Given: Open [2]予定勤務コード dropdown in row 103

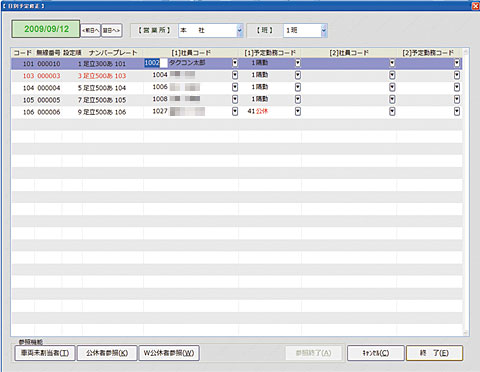Looking at the screenshot, I should point(457,75).
